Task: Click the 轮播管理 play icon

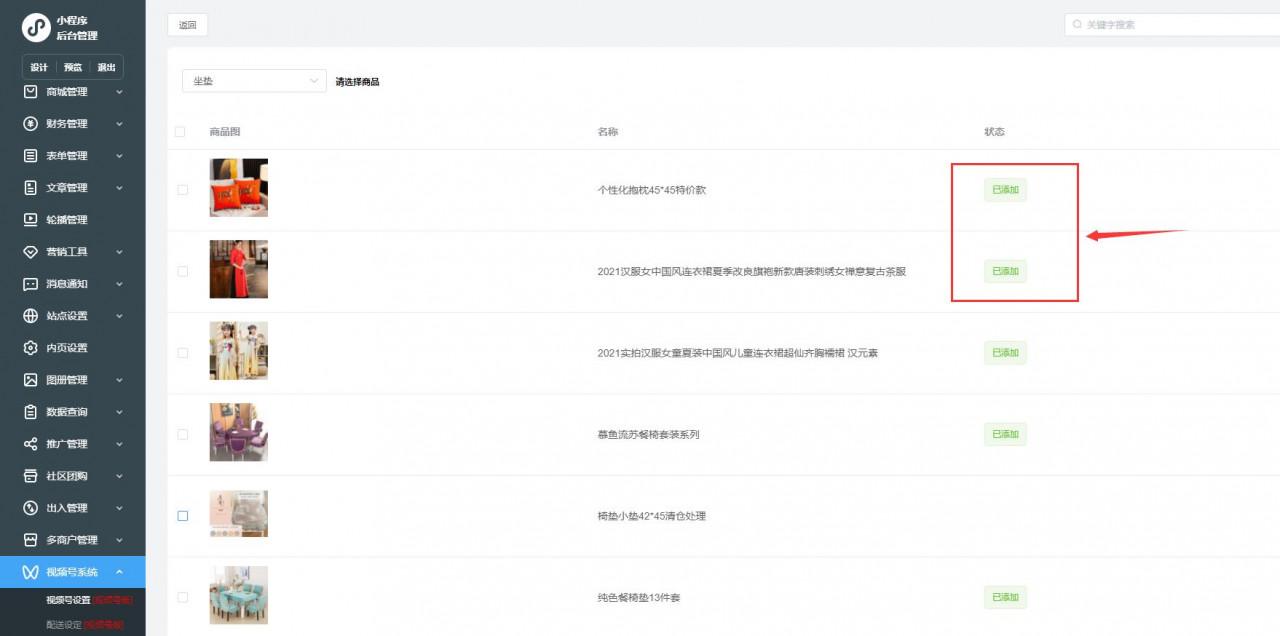Action: (x=30, y=220)
